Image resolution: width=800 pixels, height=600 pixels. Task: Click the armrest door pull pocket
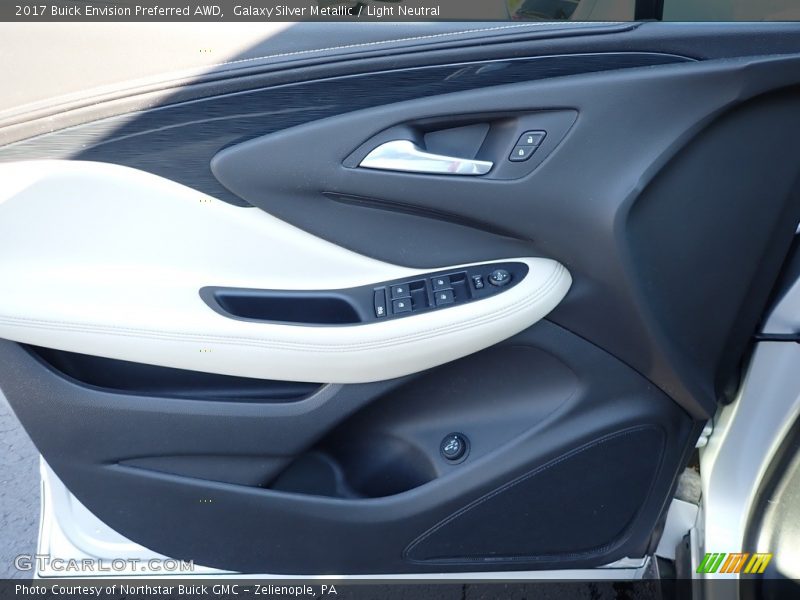click(x=285, y=307)
